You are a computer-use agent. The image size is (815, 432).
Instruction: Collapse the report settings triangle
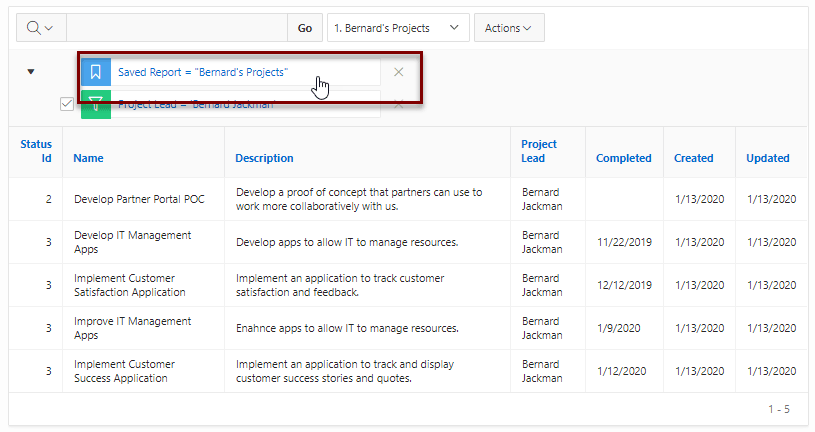(x=31, y=72)
